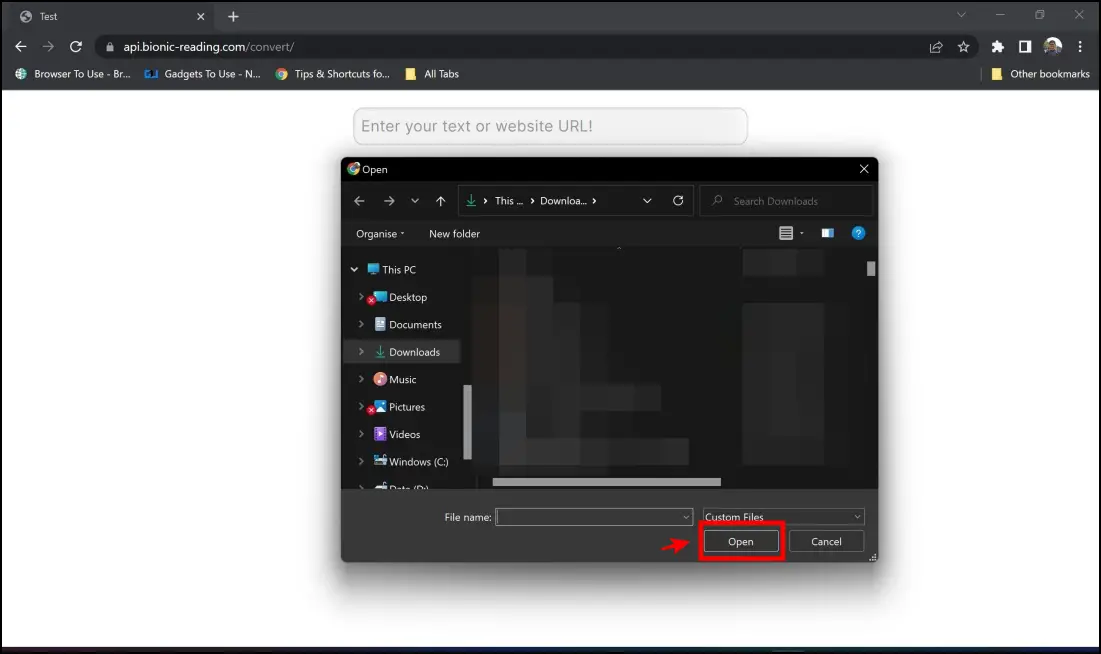Expand the Music tree node
The height and width of the screenshot is (654, 1101).
[361, 379]
